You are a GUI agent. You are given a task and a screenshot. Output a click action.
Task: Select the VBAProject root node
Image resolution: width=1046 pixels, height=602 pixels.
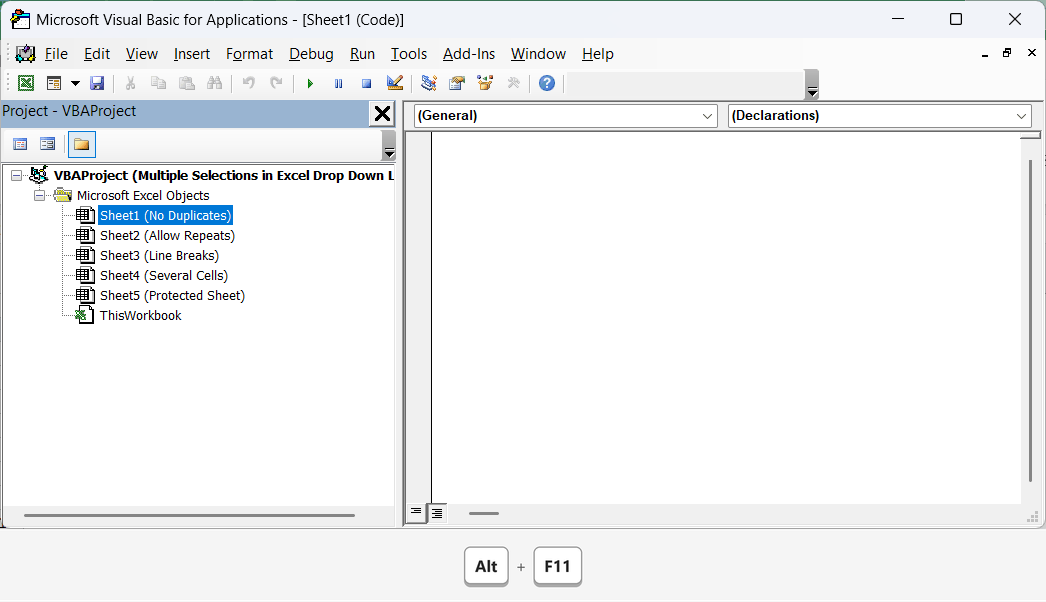coord(223,176)
